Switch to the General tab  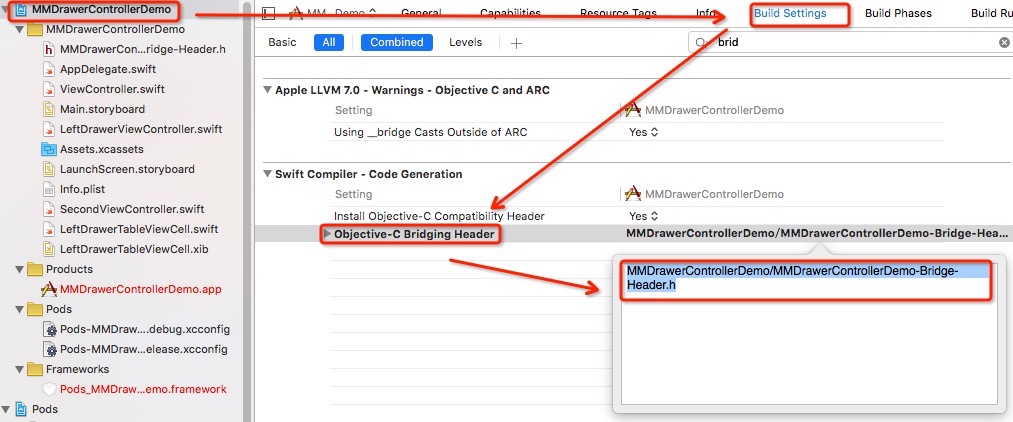tap(421, 13)
